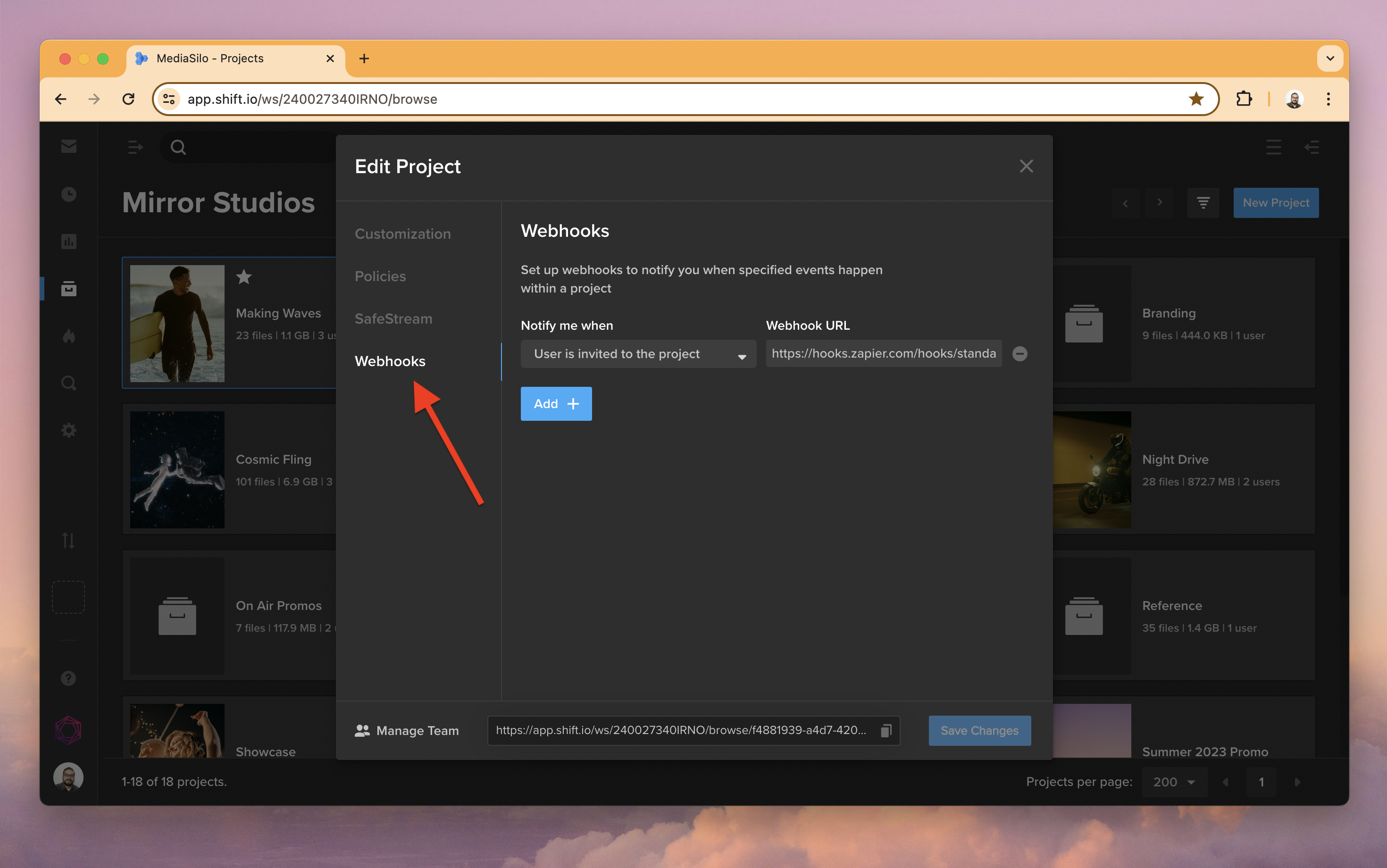This screenshot has width=1387, height=868.
Task: Open the 'User is invited to the project' dropdown
Action: point(638,354)
